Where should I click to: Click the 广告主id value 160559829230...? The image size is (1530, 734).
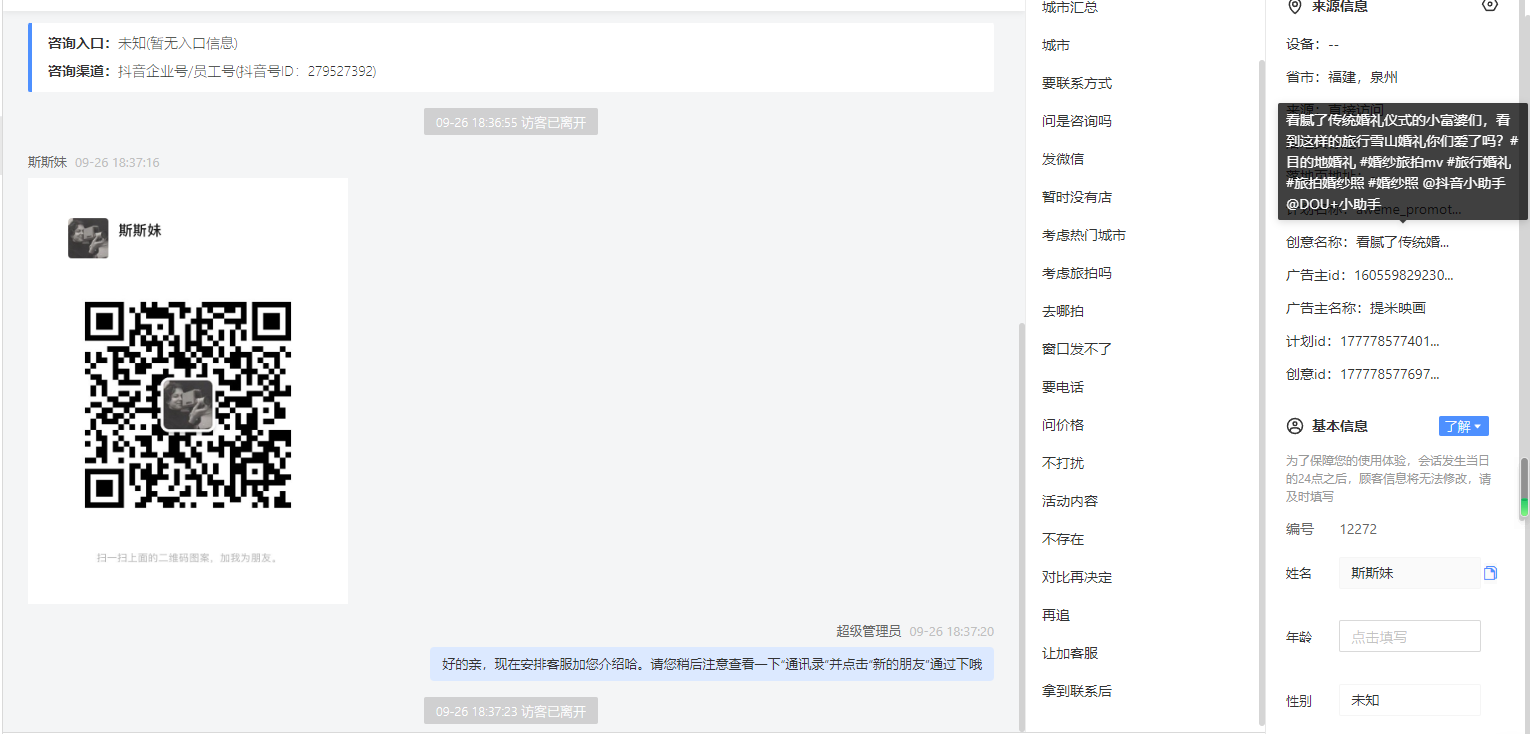click(x=1404, y=275)
